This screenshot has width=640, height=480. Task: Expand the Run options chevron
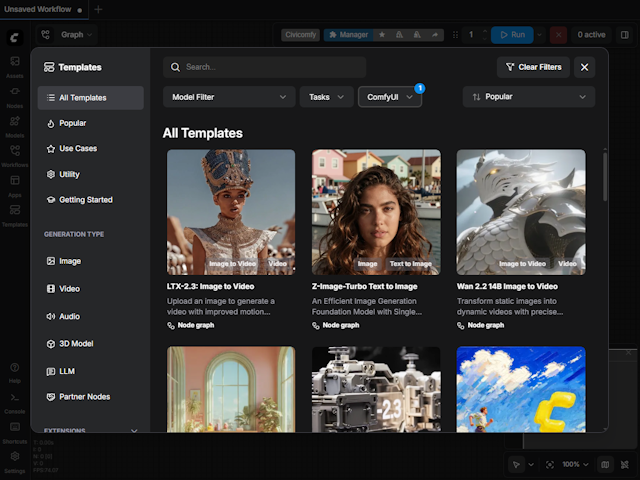pyautogui.click(x=540, y=35)
